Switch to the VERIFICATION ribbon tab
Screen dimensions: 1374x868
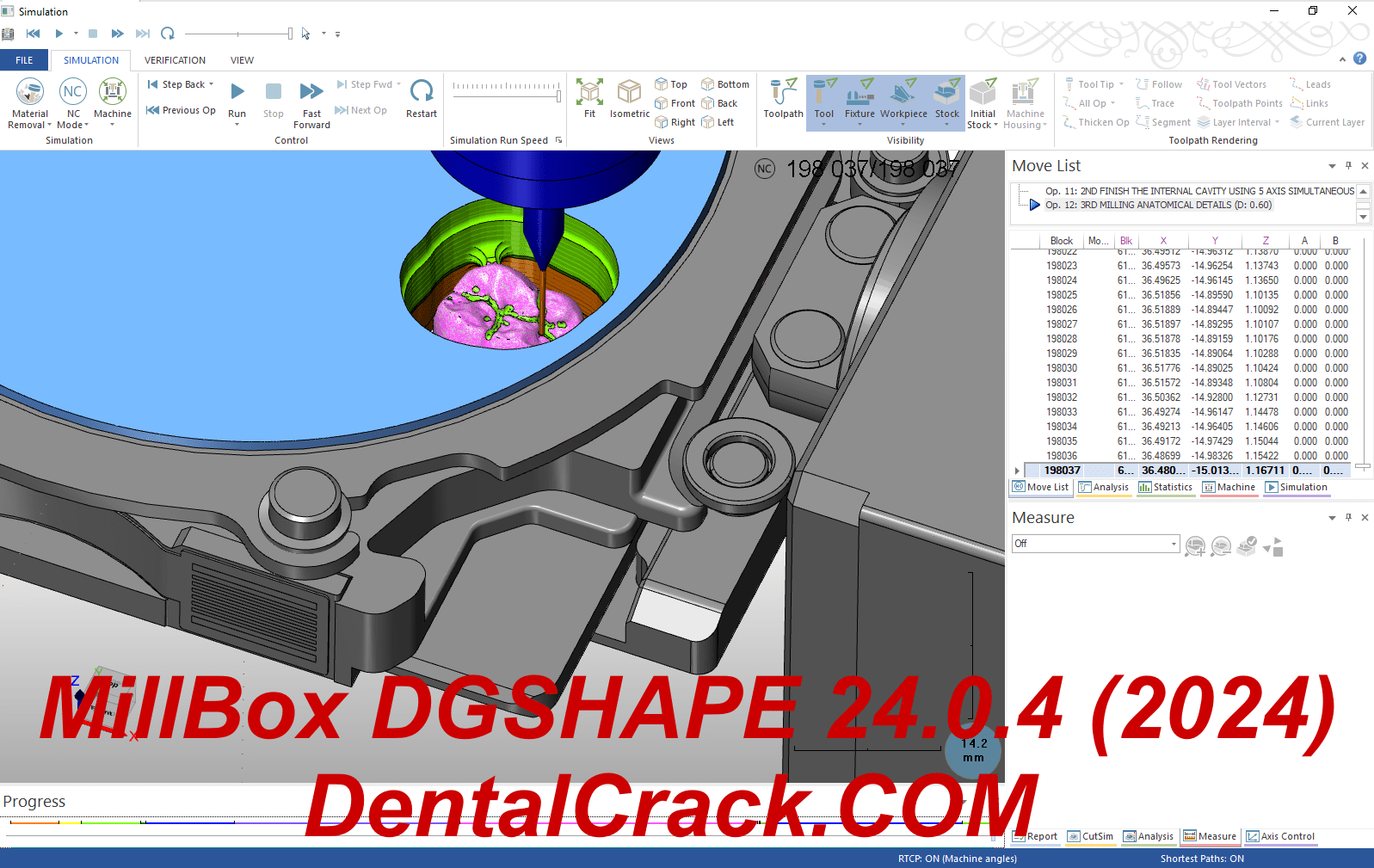[x=175, y=60]
